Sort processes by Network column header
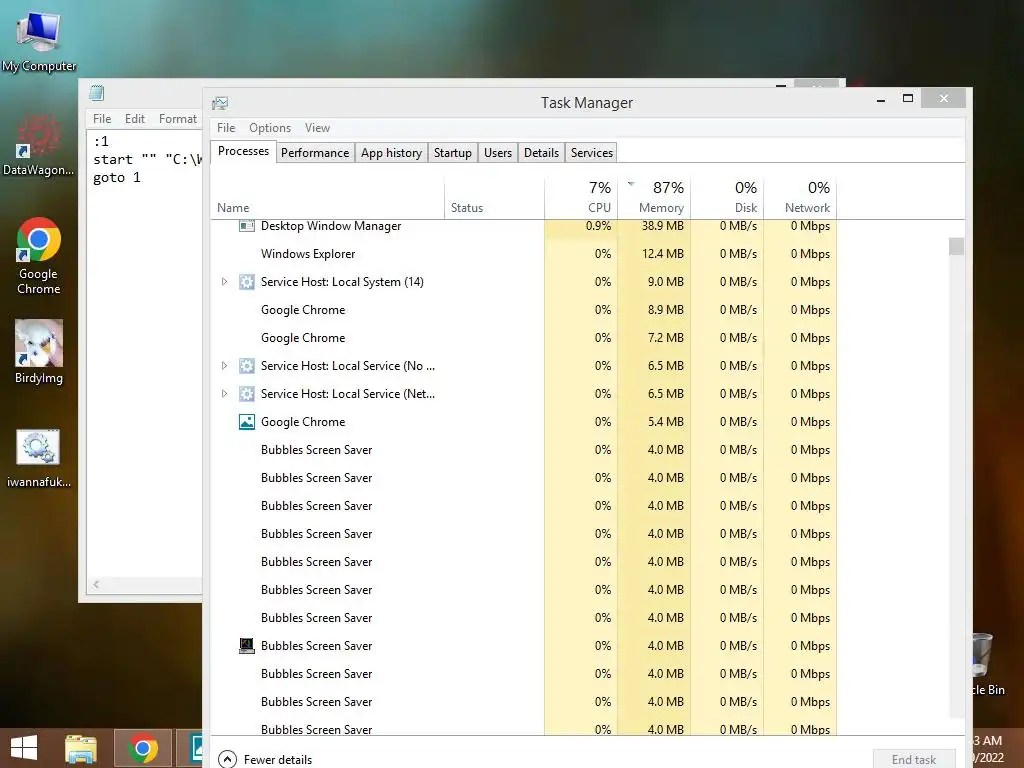Viewport: 1024px width, 768px height. (800, 199)
